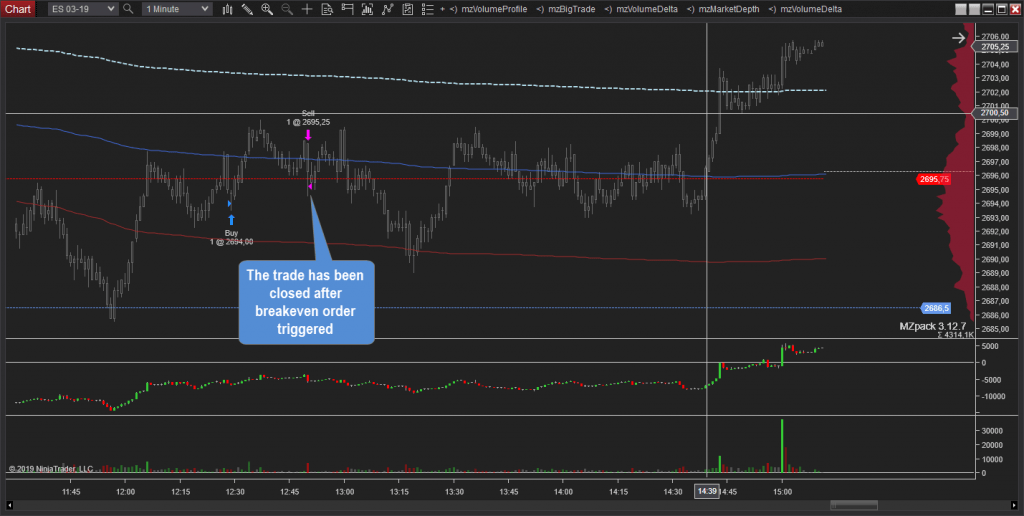Click the right arrow scroll-to-latest icon
1024x516 pixels.
pos(958,38)
